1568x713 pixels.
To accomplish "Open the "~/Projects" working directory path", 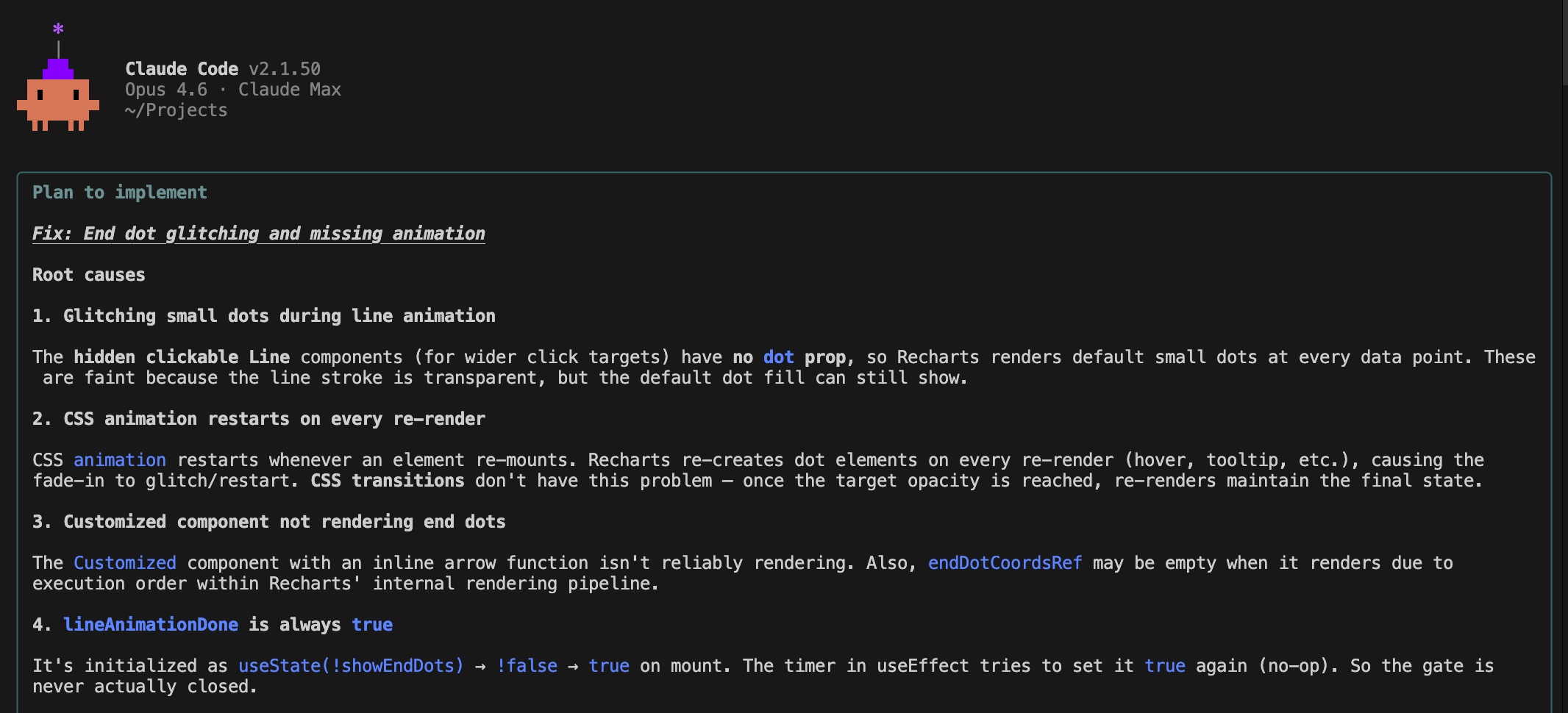I will coord(176,110).
